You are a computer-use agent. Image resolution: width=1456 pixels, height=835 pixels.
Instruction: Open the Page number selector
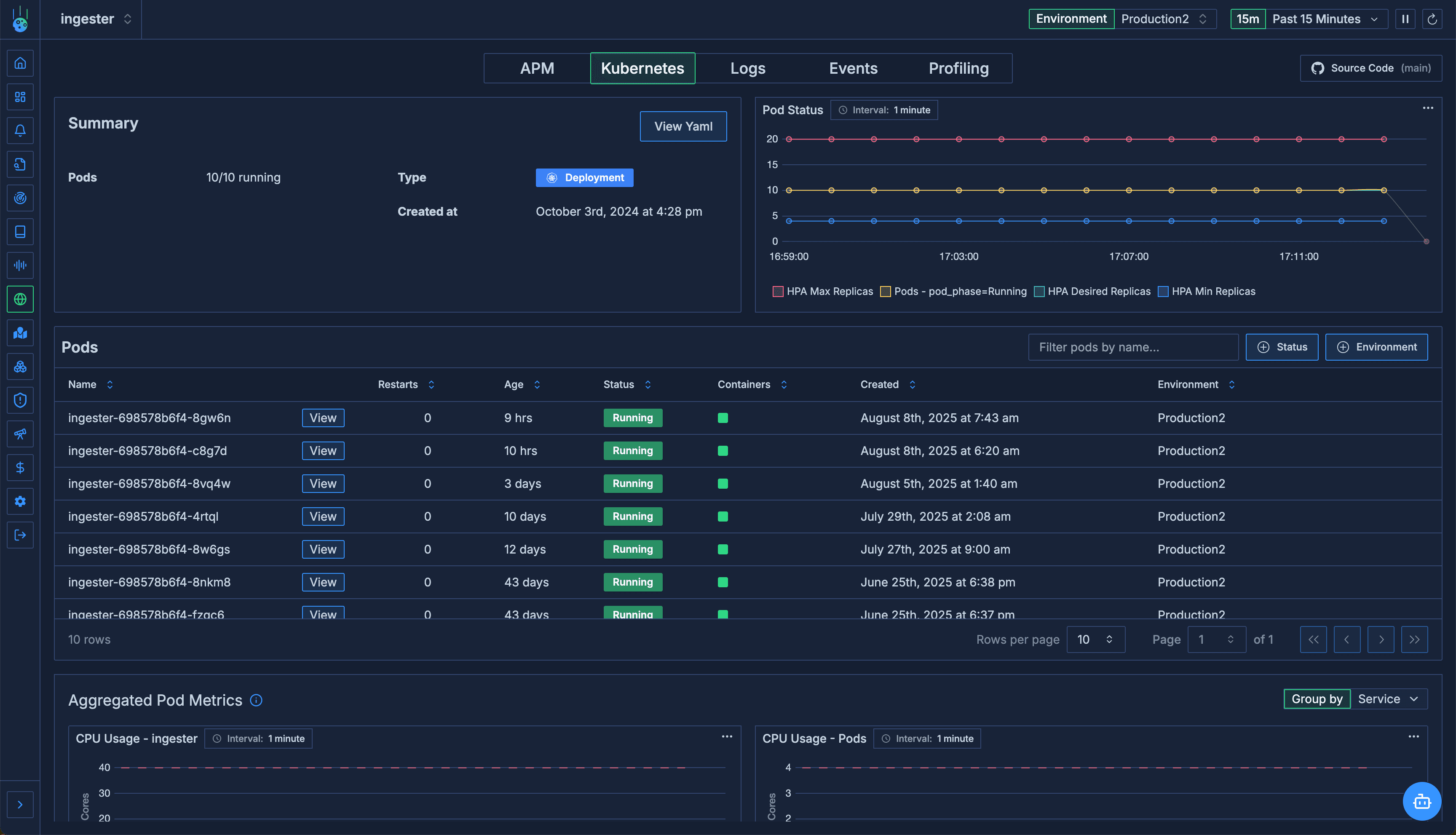click(1216, 640)
